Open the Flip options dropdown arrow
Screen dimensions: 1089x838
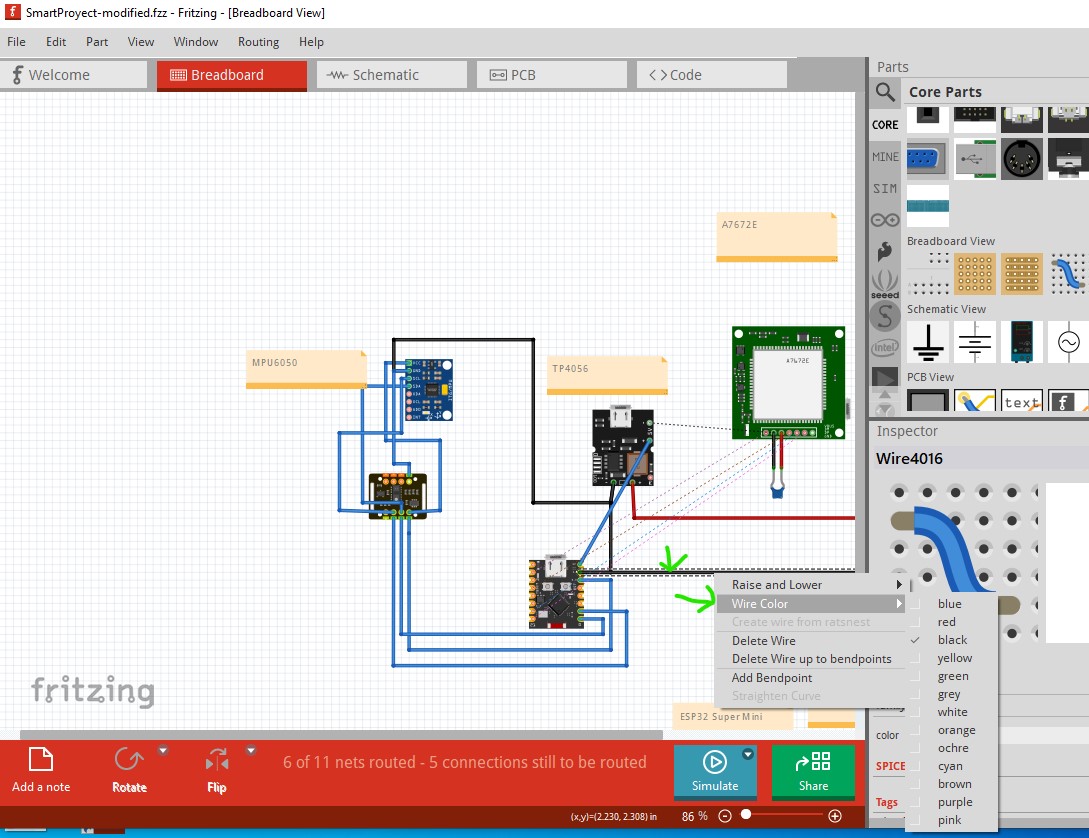click(x=251, y=750)
